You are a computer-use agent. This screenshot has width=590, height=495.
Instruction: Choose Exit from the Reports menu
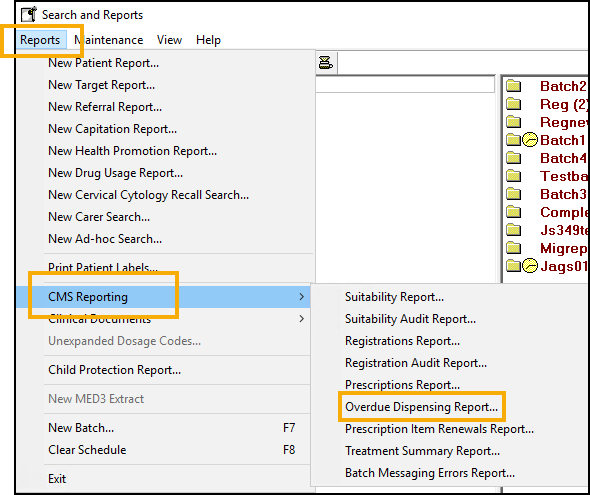click(57, 479)
